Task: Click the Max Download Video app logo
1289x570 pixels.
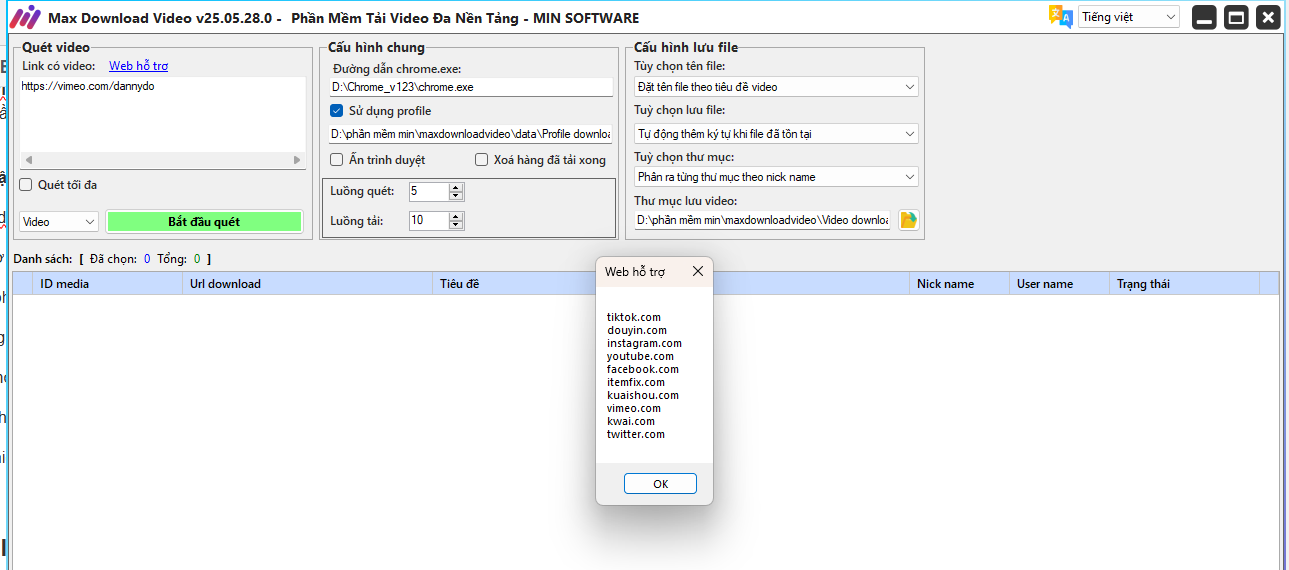Action: point(24,18)
